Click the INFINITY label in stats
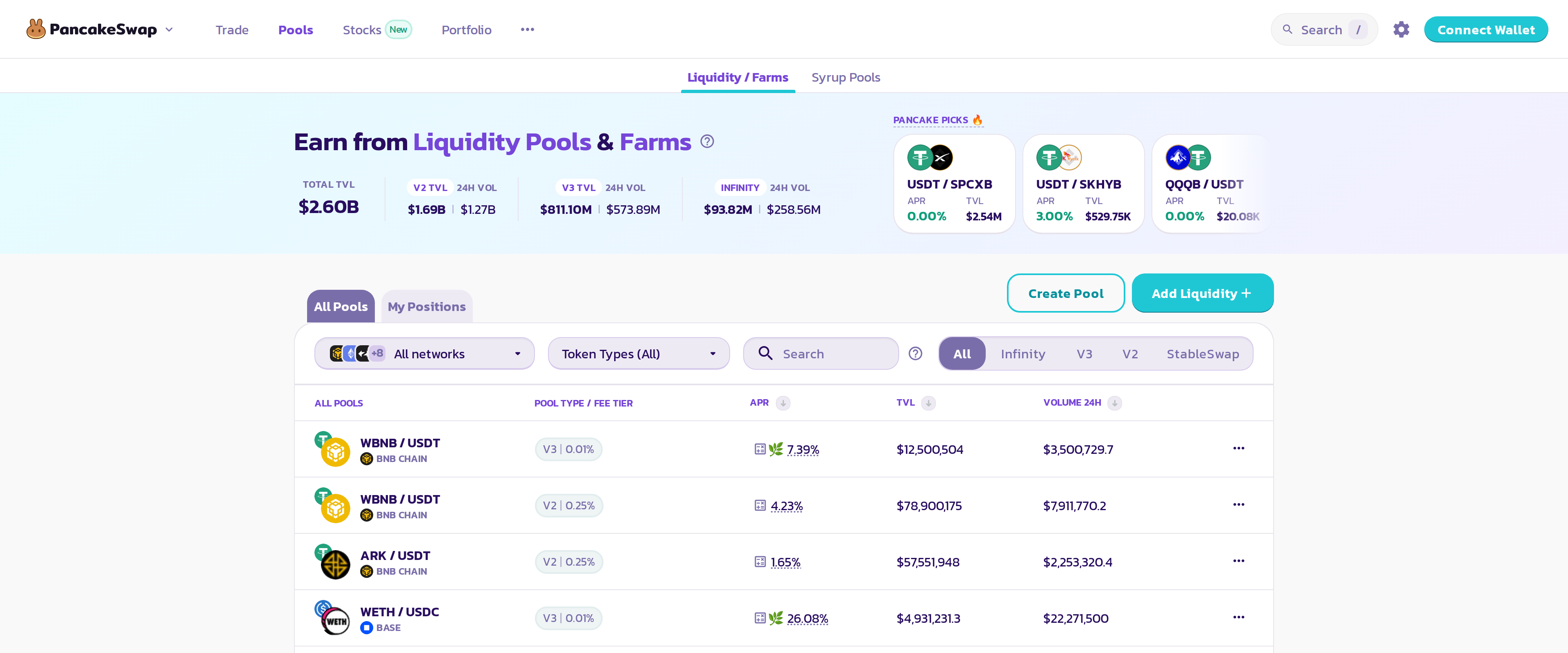Image resolution: width=1568 pixels, height=653 pixels. (739, 187)
